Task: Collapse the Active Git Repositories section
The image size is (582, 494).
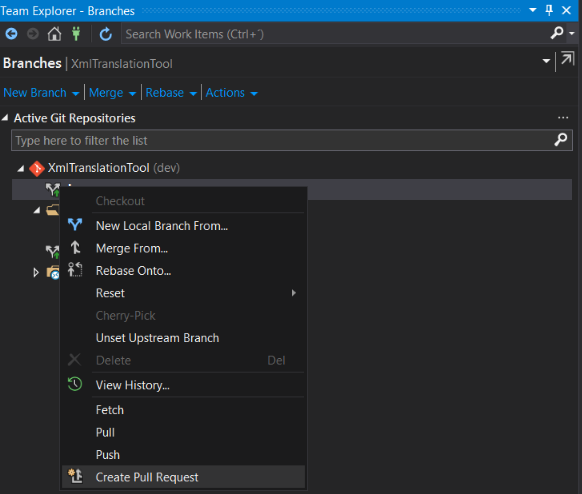Action: pyautogui.click(x=5, y=118)
